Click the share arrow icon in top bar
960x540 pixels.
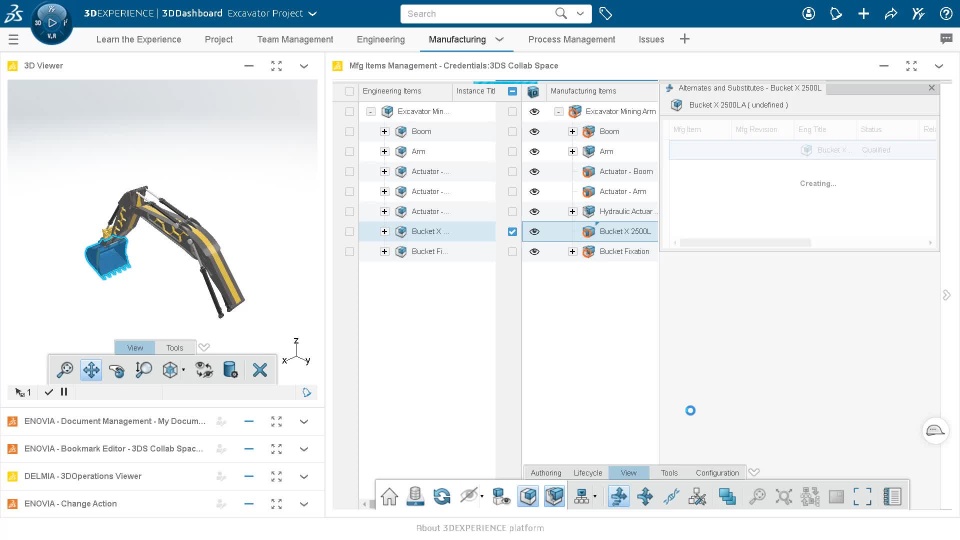click(891, 13)
